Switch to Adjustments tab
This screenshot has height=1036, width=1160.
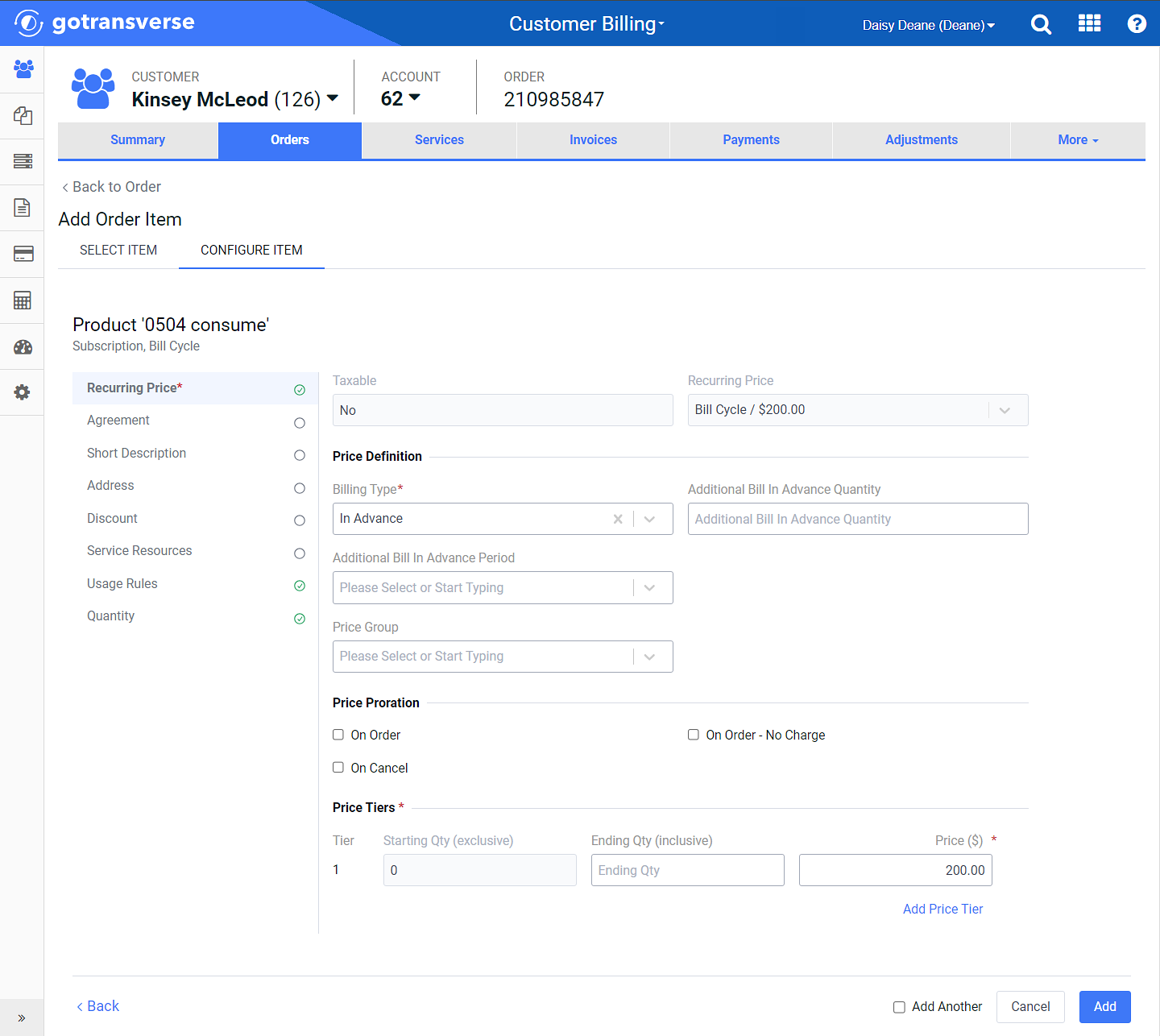(922, 140)
